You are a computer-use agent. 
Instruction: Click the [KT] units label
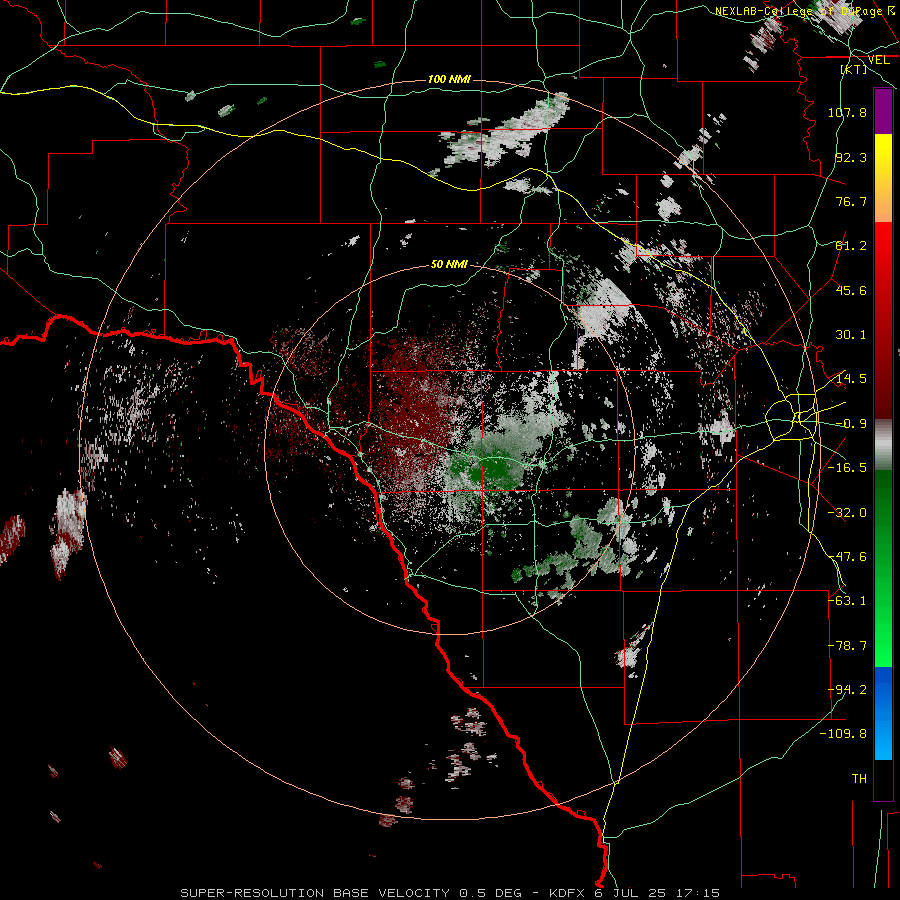854,69
